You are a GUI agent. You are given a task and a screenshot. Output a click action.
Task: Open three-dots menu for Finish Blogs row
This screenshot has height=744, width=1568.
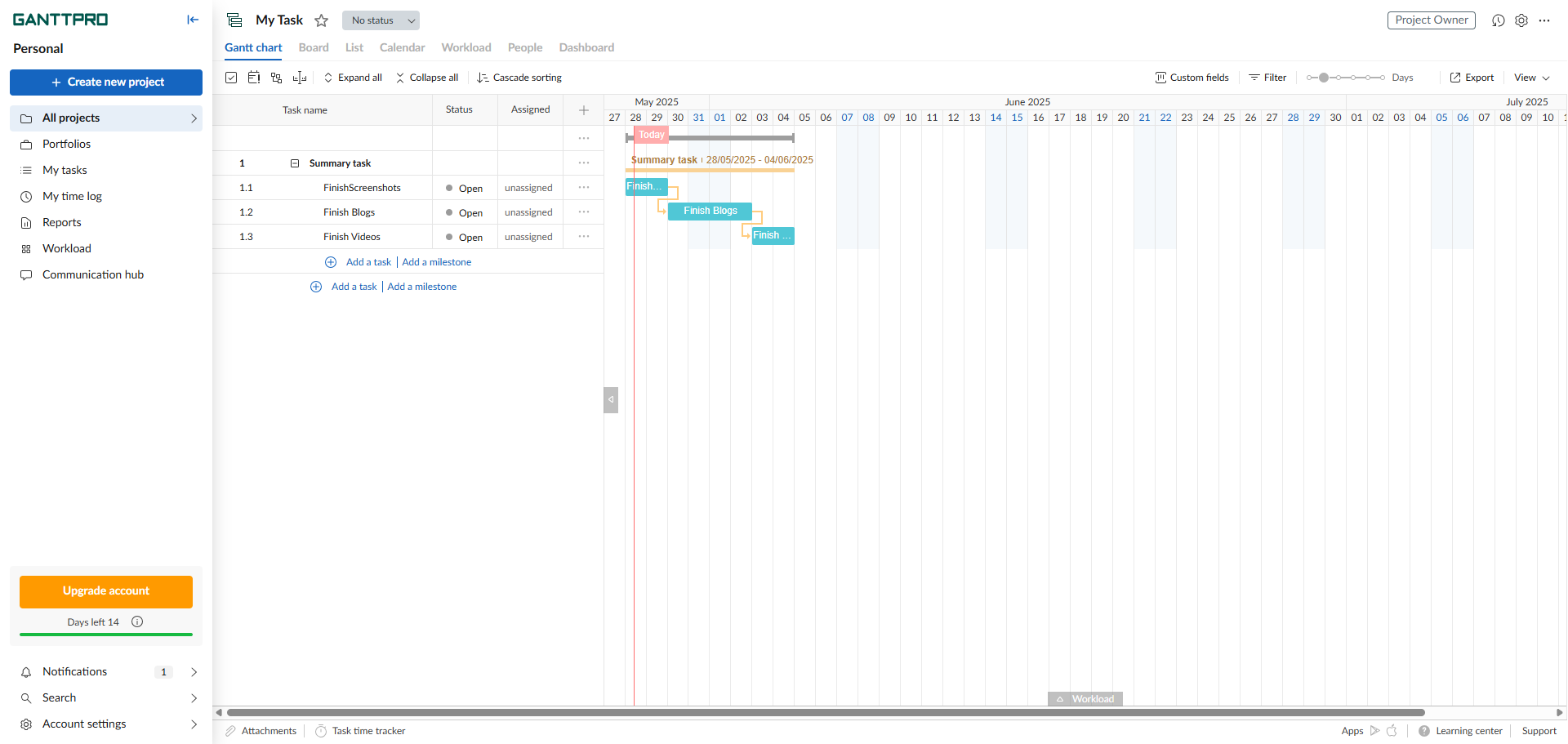point(584,212)
